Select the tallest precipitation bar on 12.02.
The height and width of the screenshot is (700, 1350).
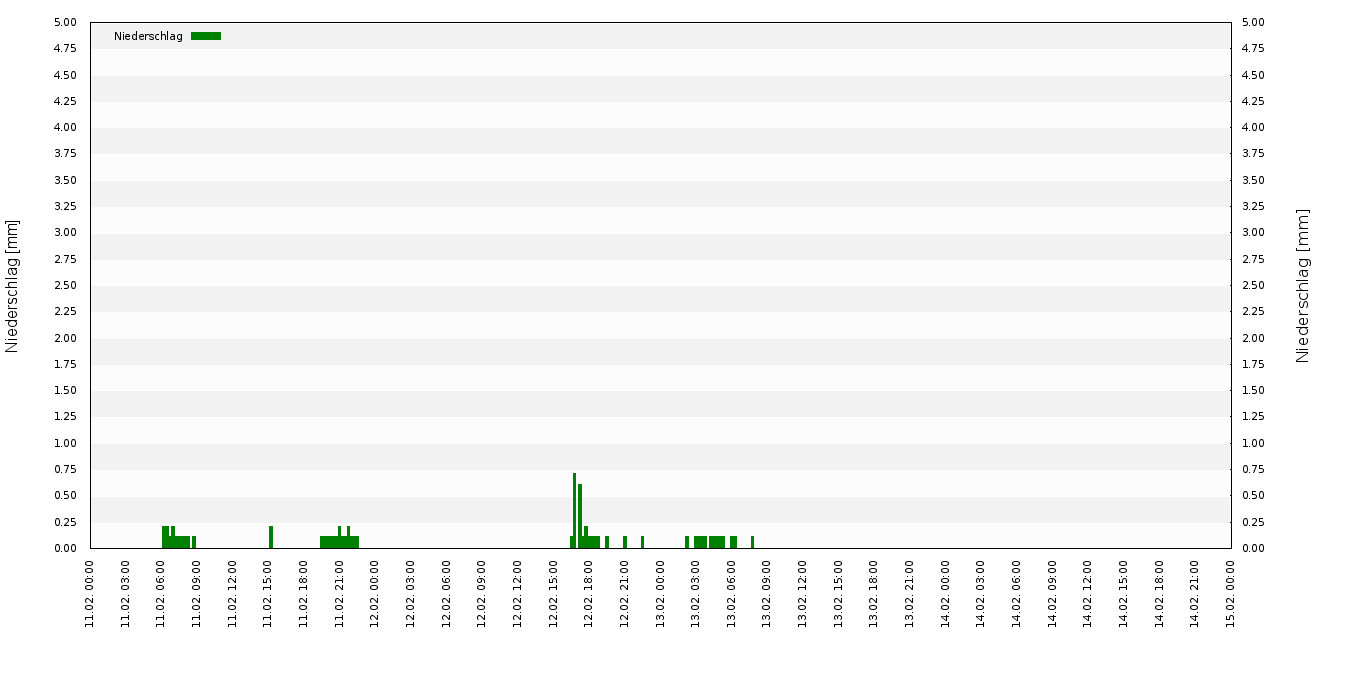click(574, 510)
